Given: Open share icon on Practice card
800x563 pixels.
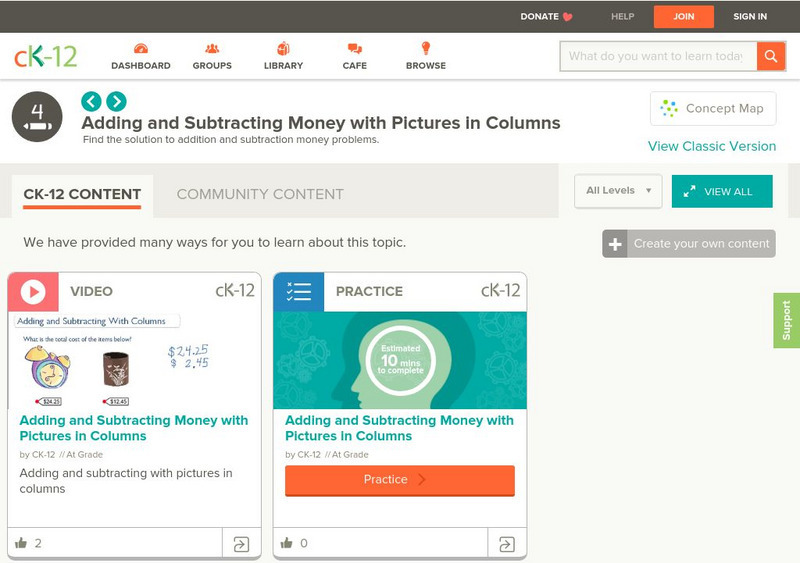Looking at the screenshot, I should (507, 544).
